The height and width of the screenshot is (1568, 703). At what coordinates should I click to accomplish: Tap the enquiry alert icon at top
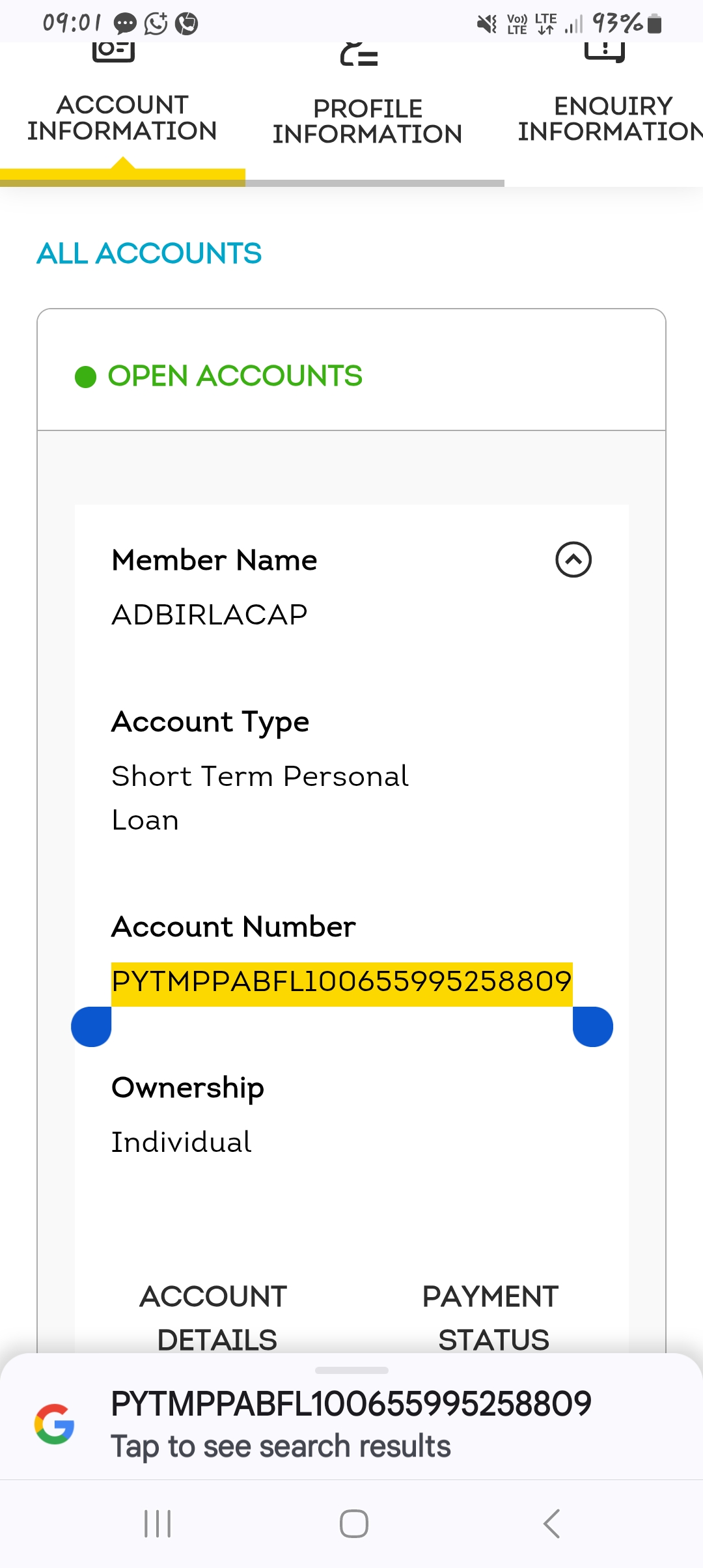[605, 51]
